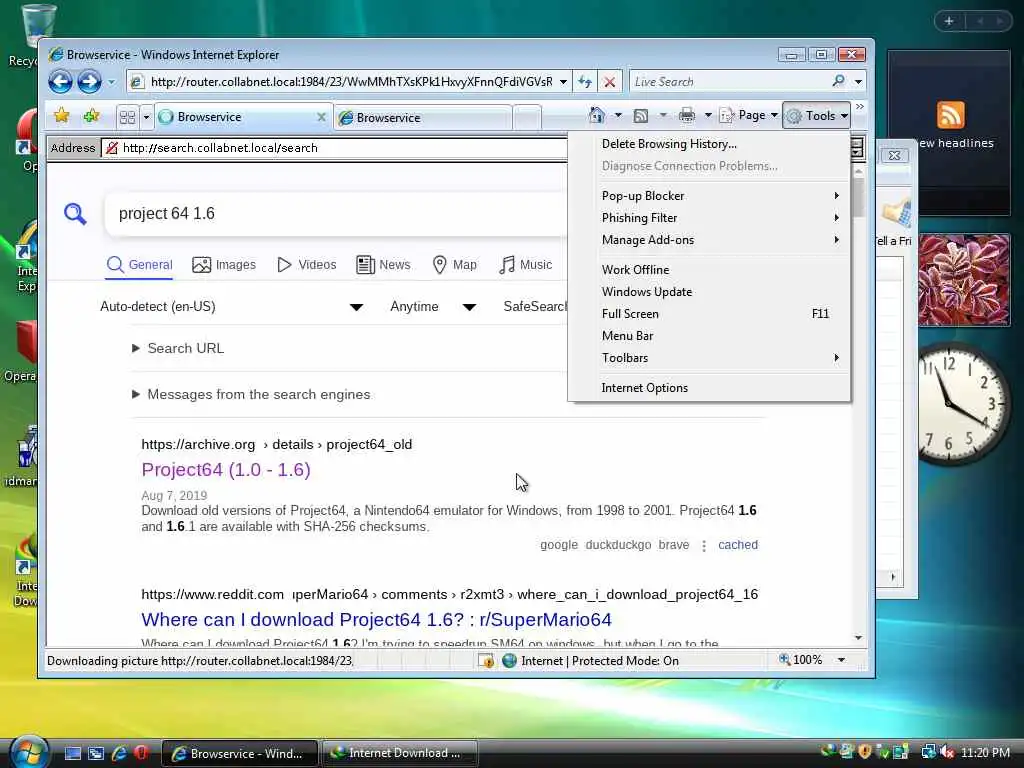Click Switch between windows quick launch icon
Image resolution: width=1024 pixels, height=768 pixels.
point(96,753)
